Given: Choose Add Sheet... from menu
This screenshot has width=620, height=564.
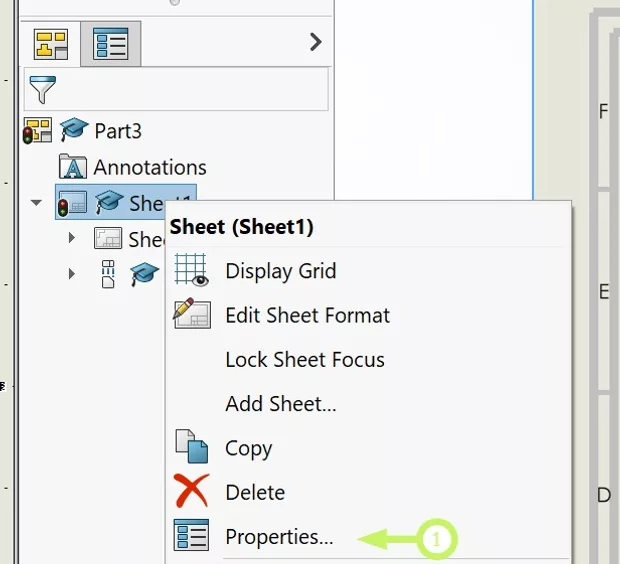Looking at the screenshot, I should pos(280,404).
